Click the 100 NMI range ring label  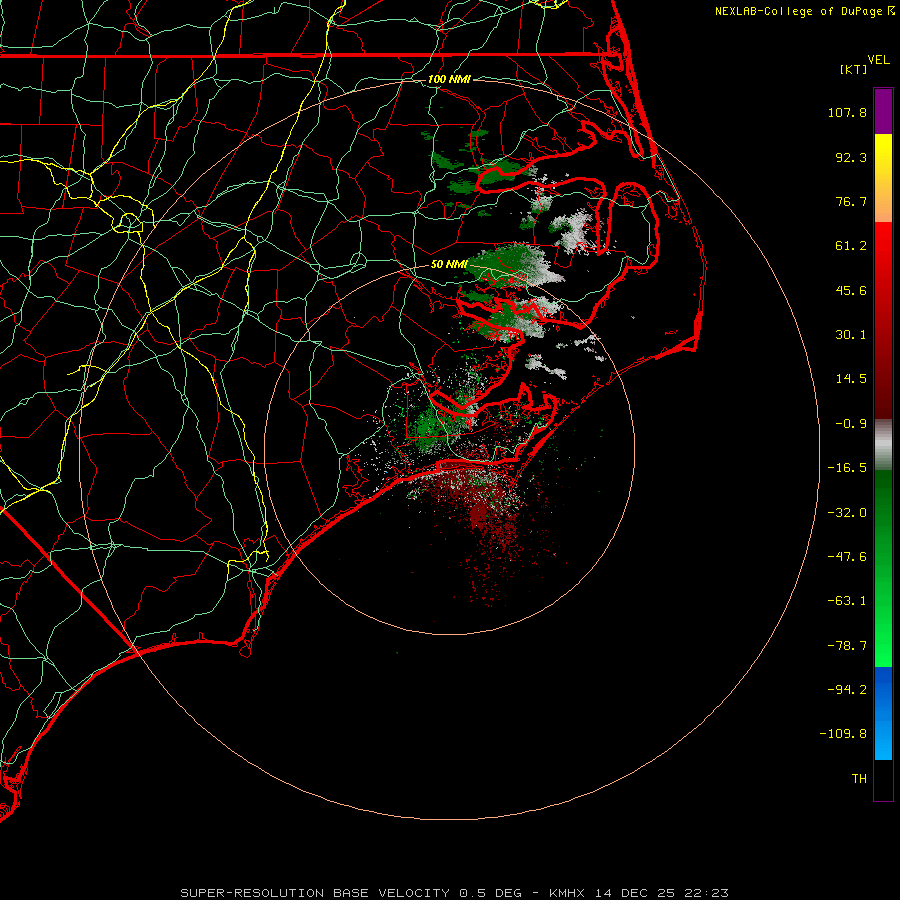[x=449, y=79]
